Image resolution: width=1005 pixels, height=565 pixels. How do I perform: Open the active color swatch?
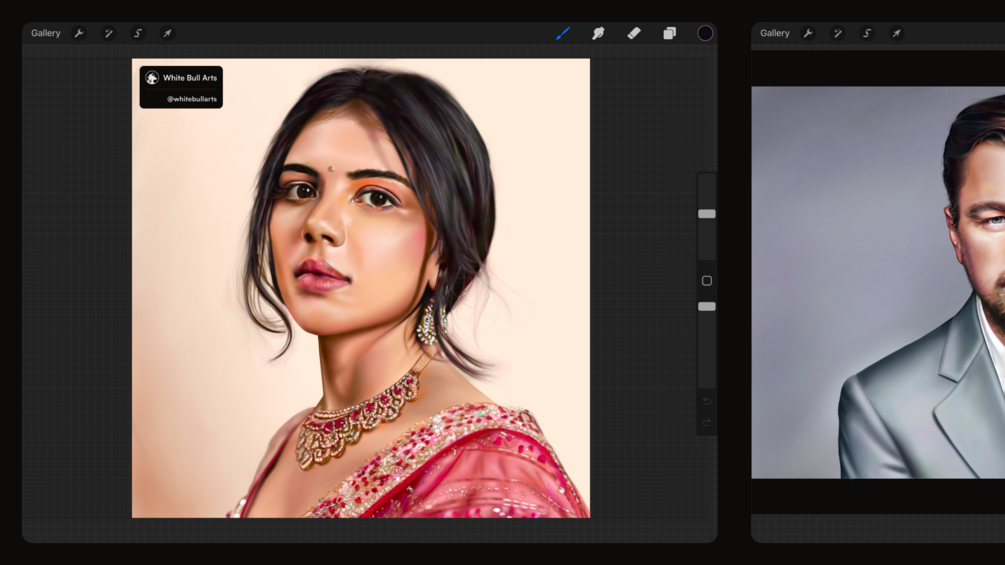click(705, 33)
